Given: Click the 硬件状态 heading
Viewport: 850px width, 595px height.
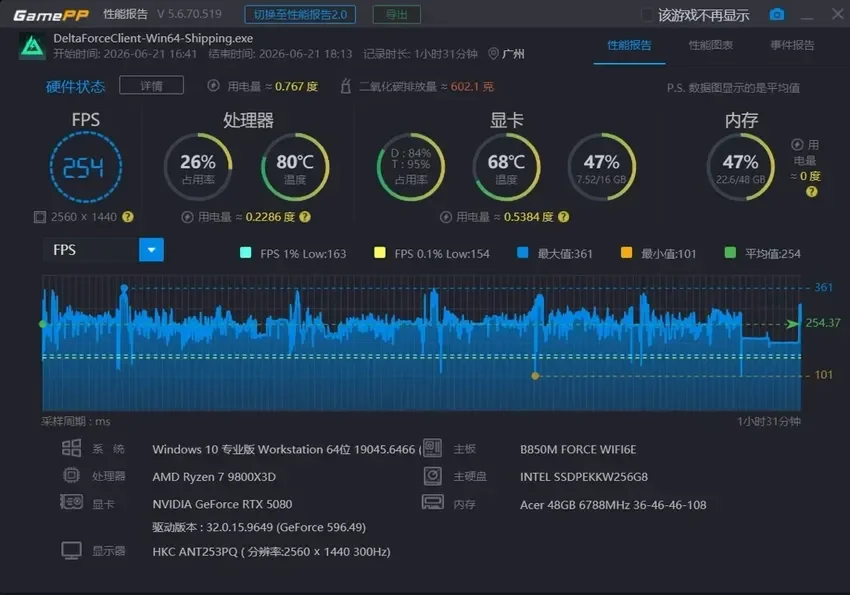Looking at the screenshot, I should pos(75,87).
